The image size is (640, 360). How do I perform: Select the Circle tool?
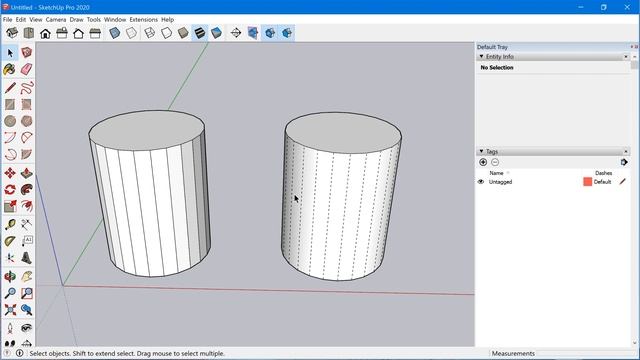pos(10,121)
